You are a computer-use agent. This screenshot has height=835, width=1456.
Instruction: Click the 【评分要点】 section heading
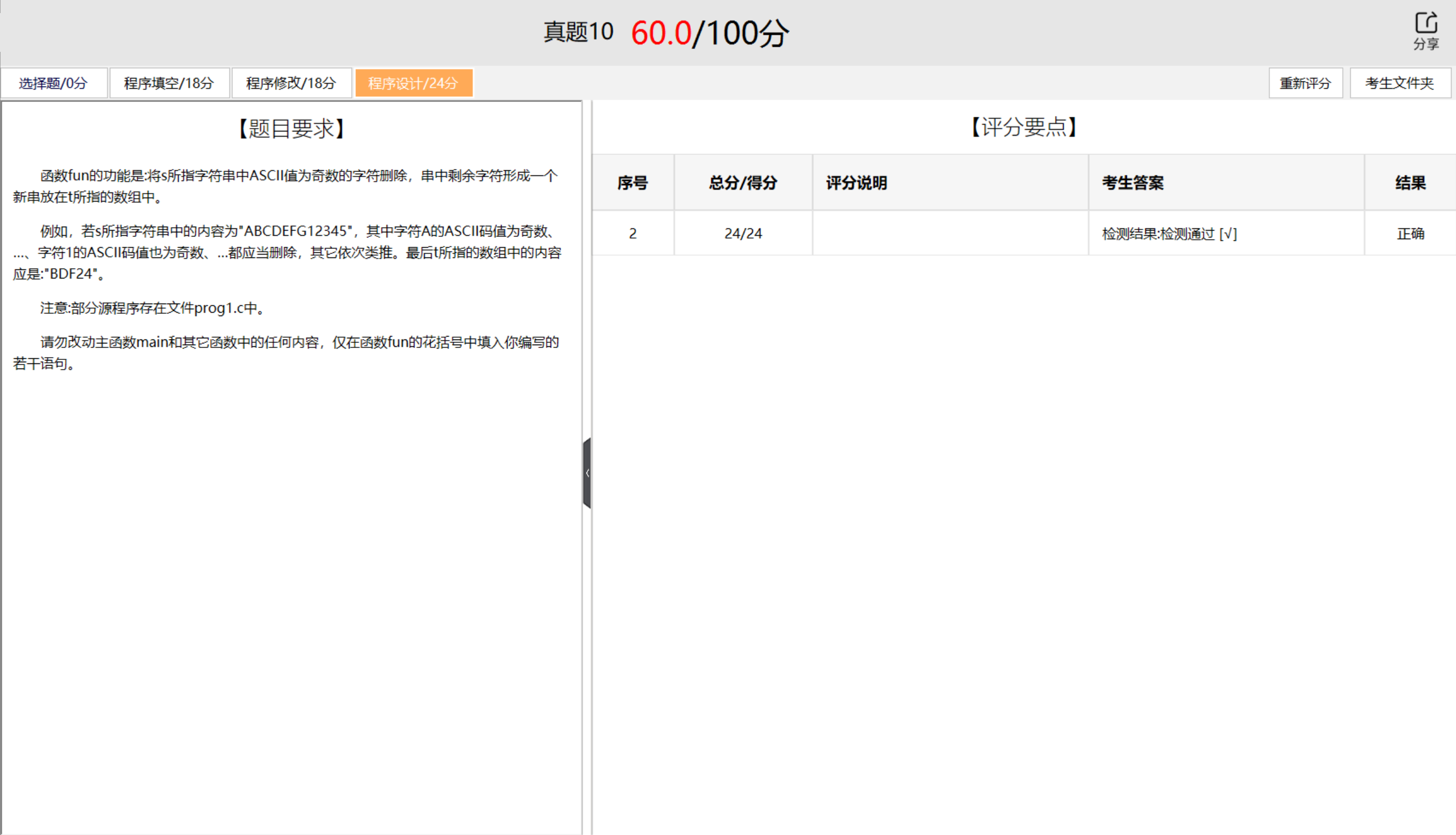point(1024,128)
